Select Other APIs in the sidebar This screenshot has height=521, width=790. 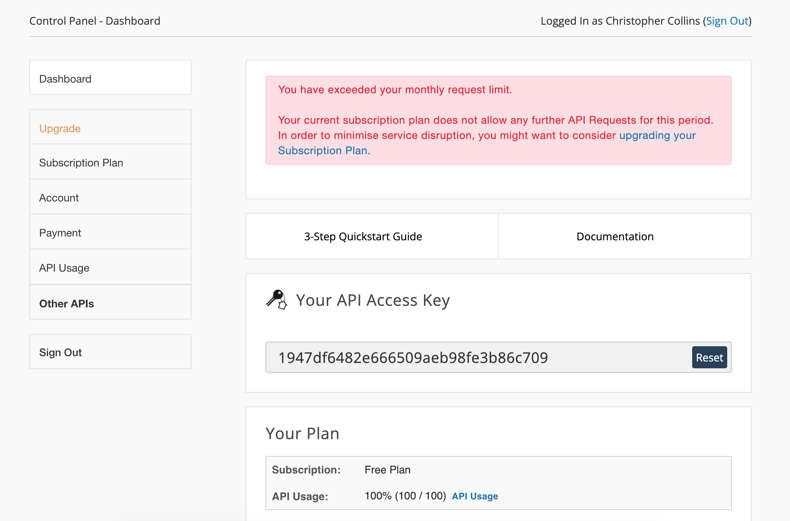coord(110,303)
